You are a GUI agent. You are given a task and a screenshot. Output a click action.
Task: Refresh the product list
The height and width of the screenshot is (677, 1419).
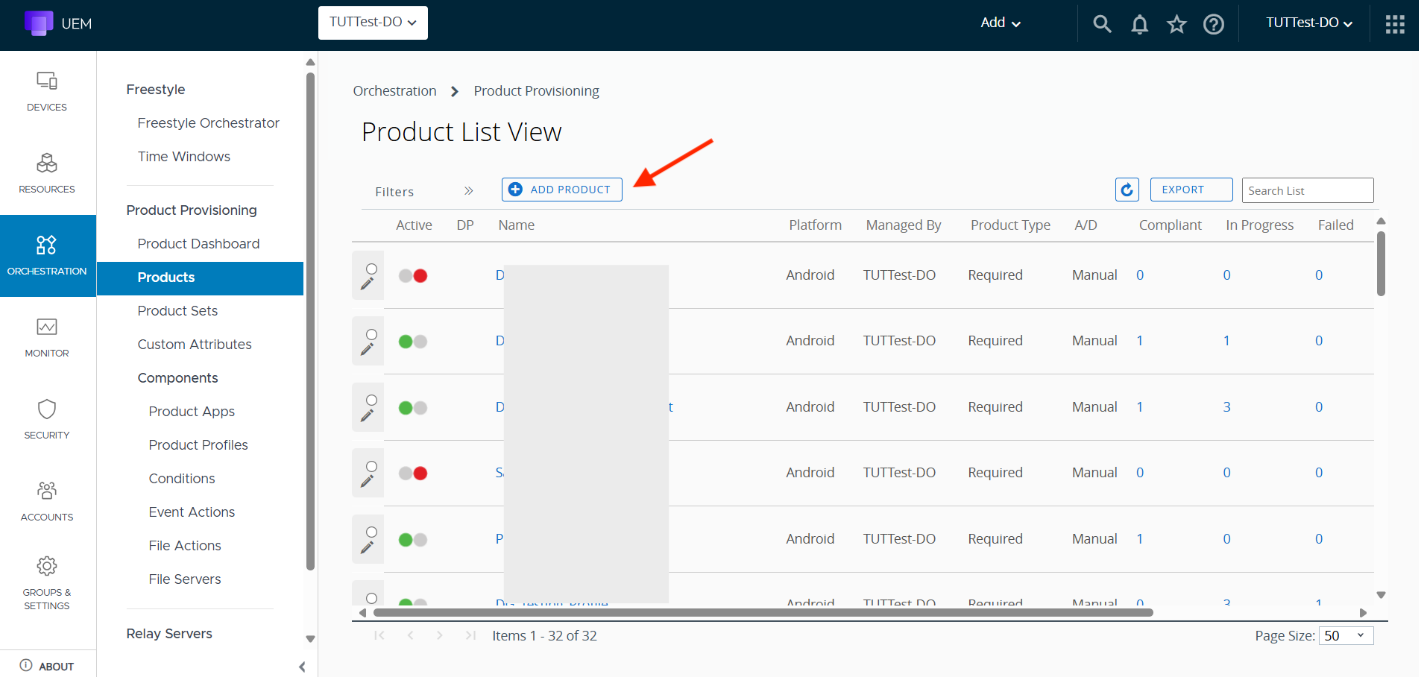pos(1127,190)
